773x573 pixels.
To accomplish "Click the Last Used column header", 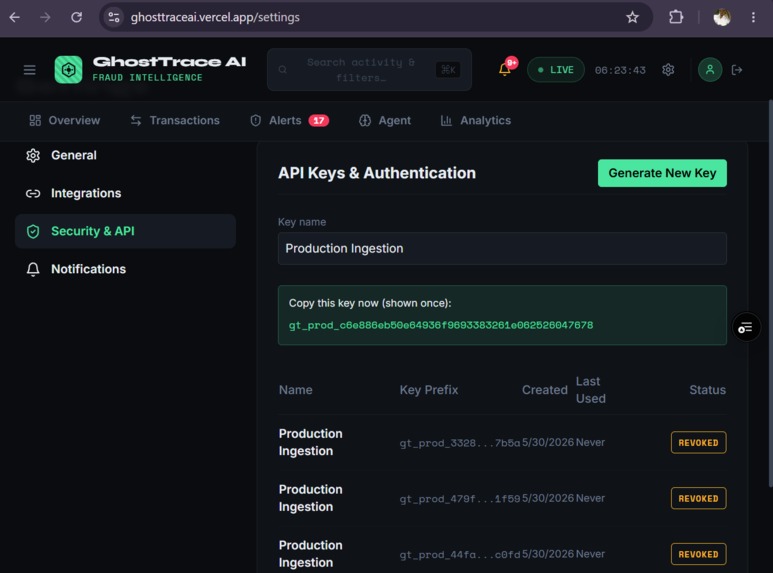I will coord(591,390).
